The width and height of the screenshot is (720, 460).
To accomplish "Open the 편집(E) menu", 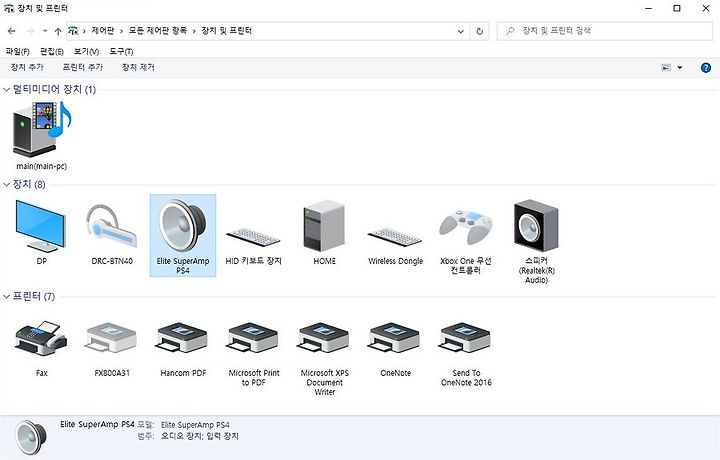I will (52, 51).
